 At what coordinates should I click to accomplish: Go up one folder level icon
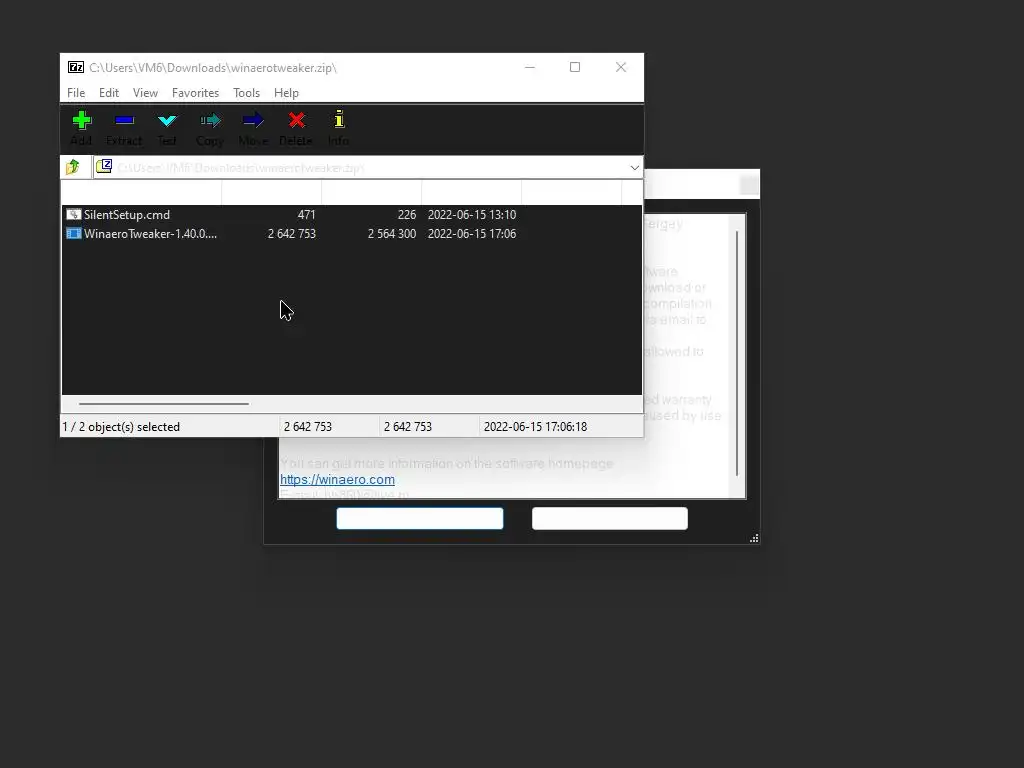(72, 167)
